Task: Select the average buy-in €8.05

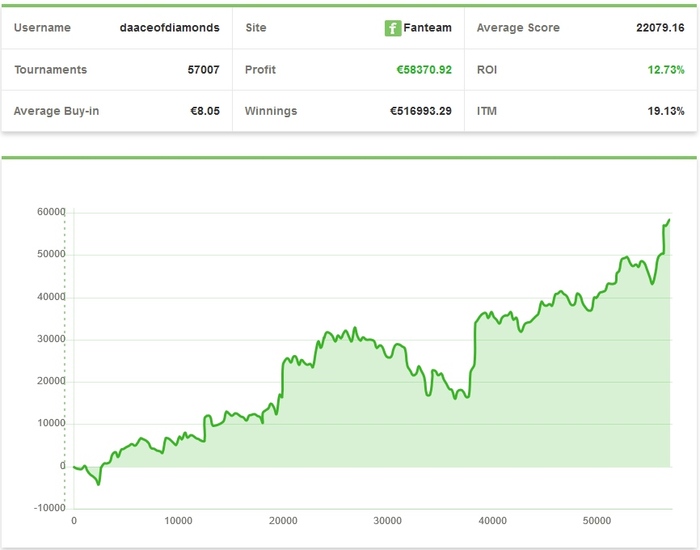Action: 205,111
